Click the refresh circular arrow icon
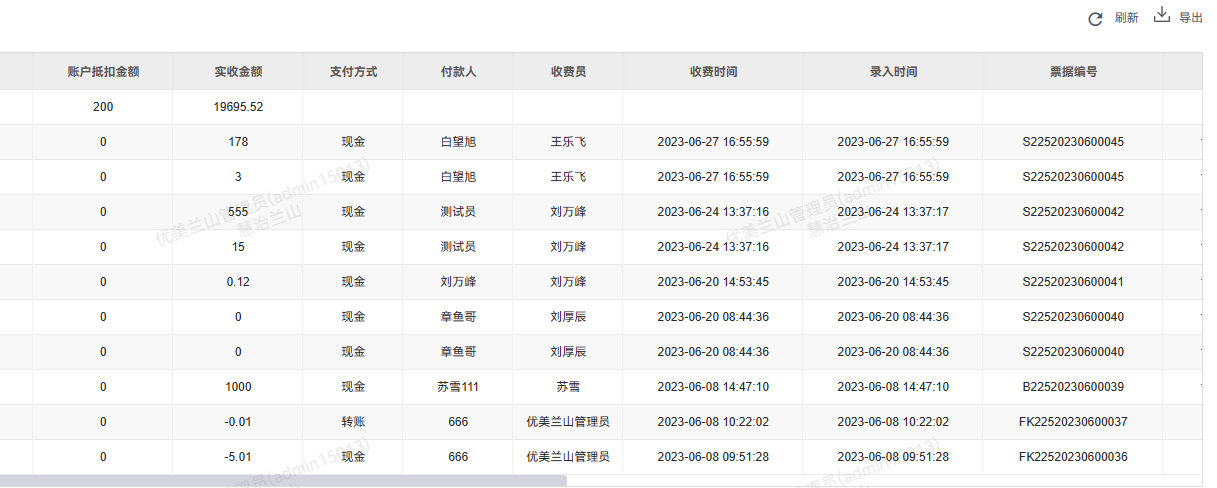Image resolution: width=1217 pixels, height=488 pixels. pyautogui.click(x=1095, y=19)
